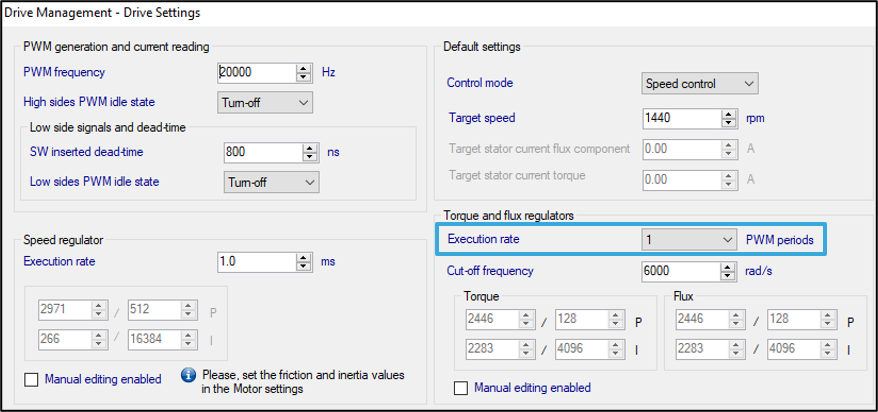Screen dimensions: 878x412
Task: Click Torque P gain 2446 field
Action: pos(493,320)
